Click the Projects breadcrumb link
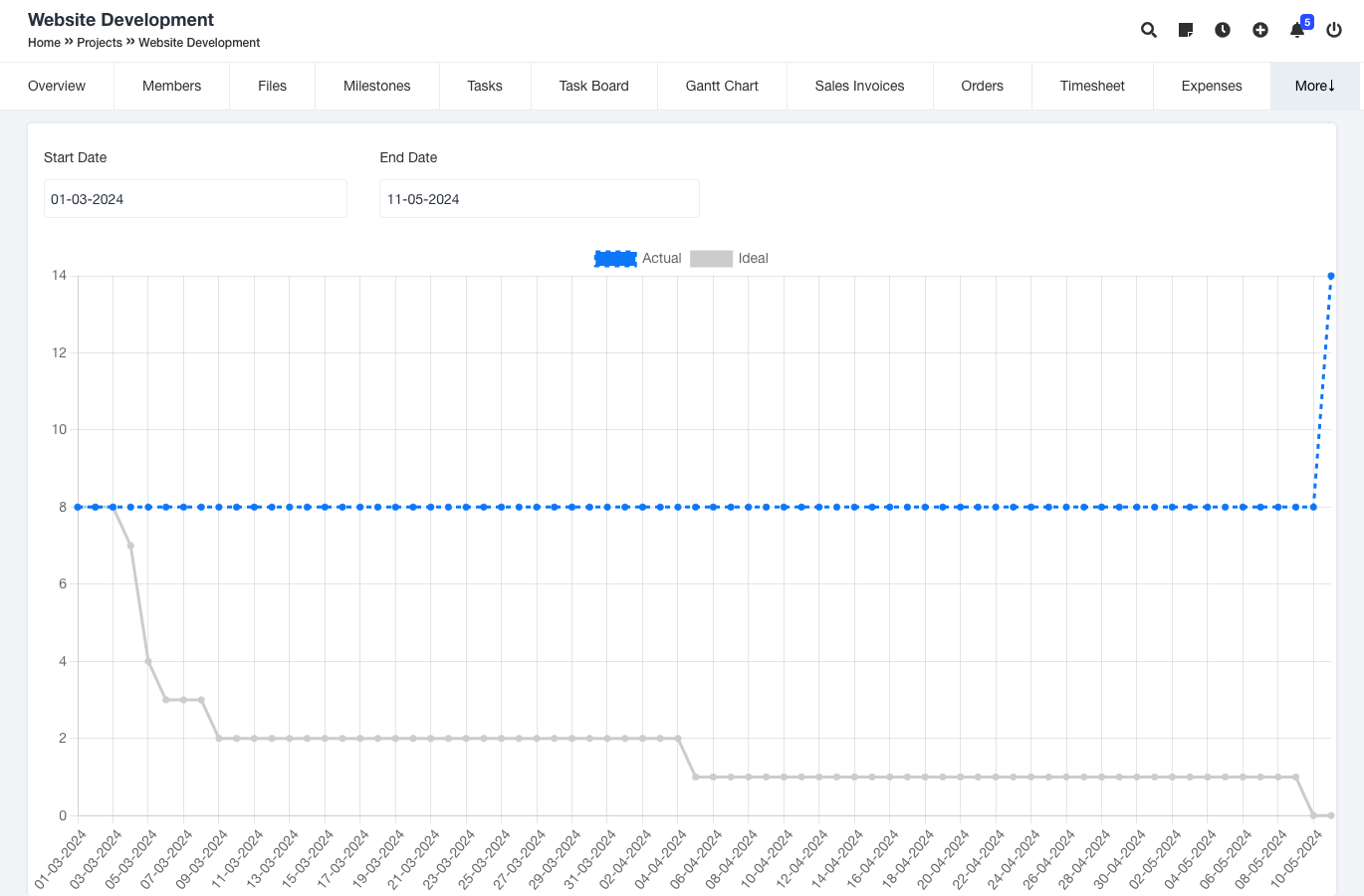 (100, 43)
